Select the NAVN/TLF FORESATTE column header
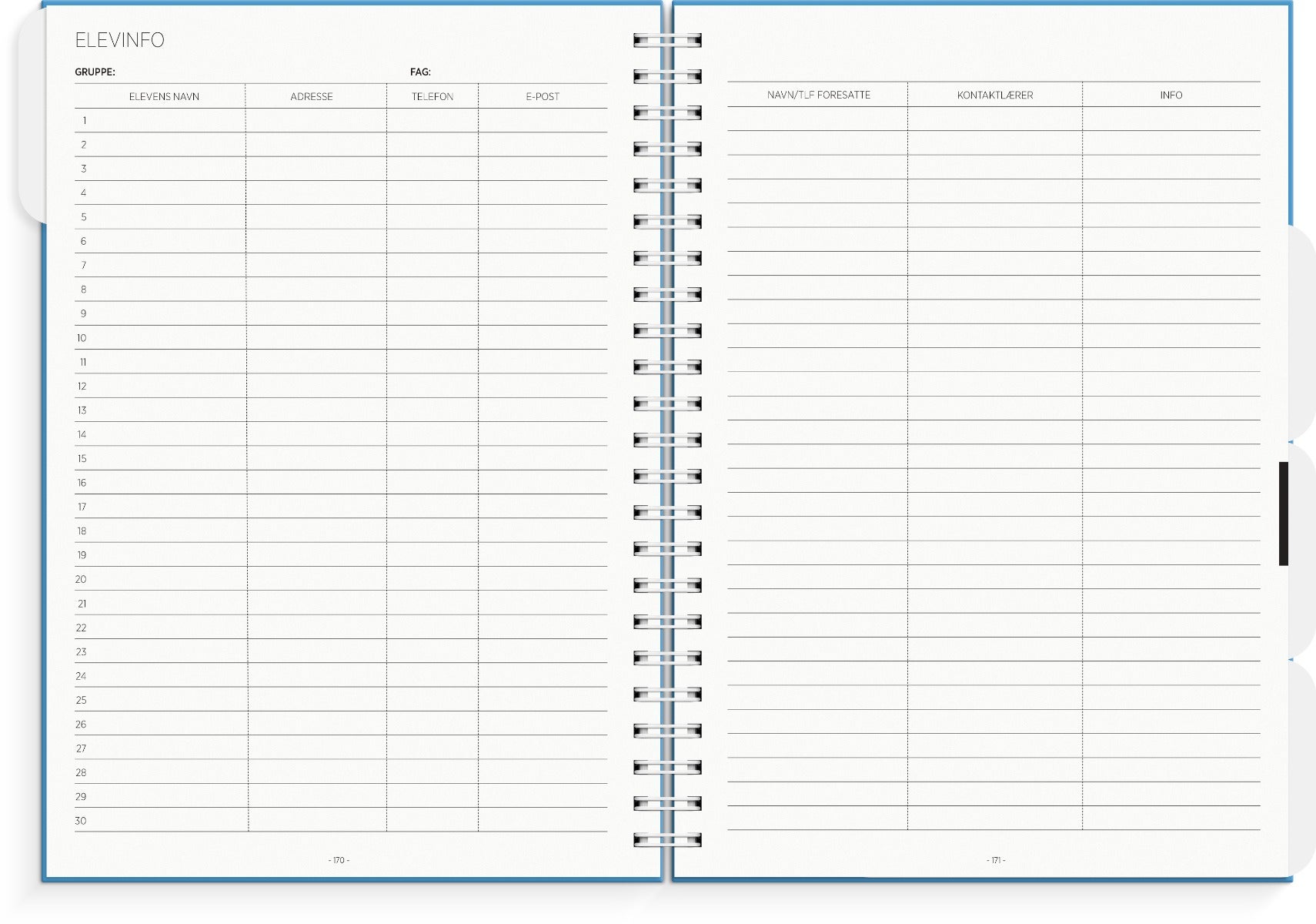The height and width of the screenshot is (924, 1316). pyautogui.click(x=818, y=95)
